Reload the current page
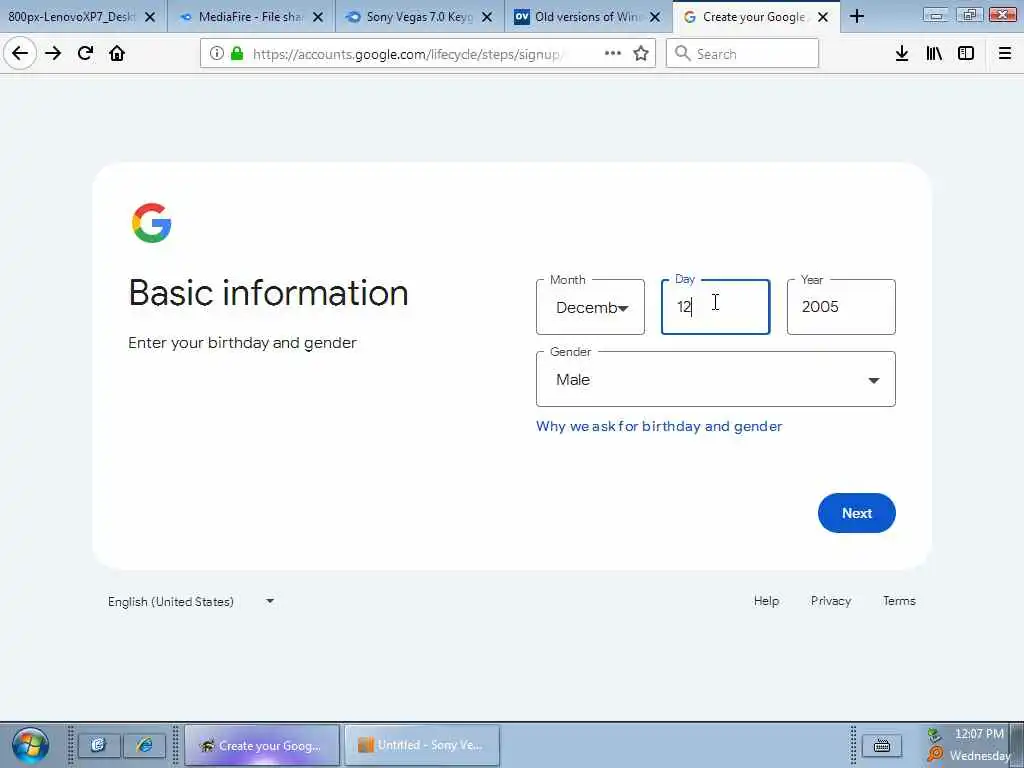 85,54
